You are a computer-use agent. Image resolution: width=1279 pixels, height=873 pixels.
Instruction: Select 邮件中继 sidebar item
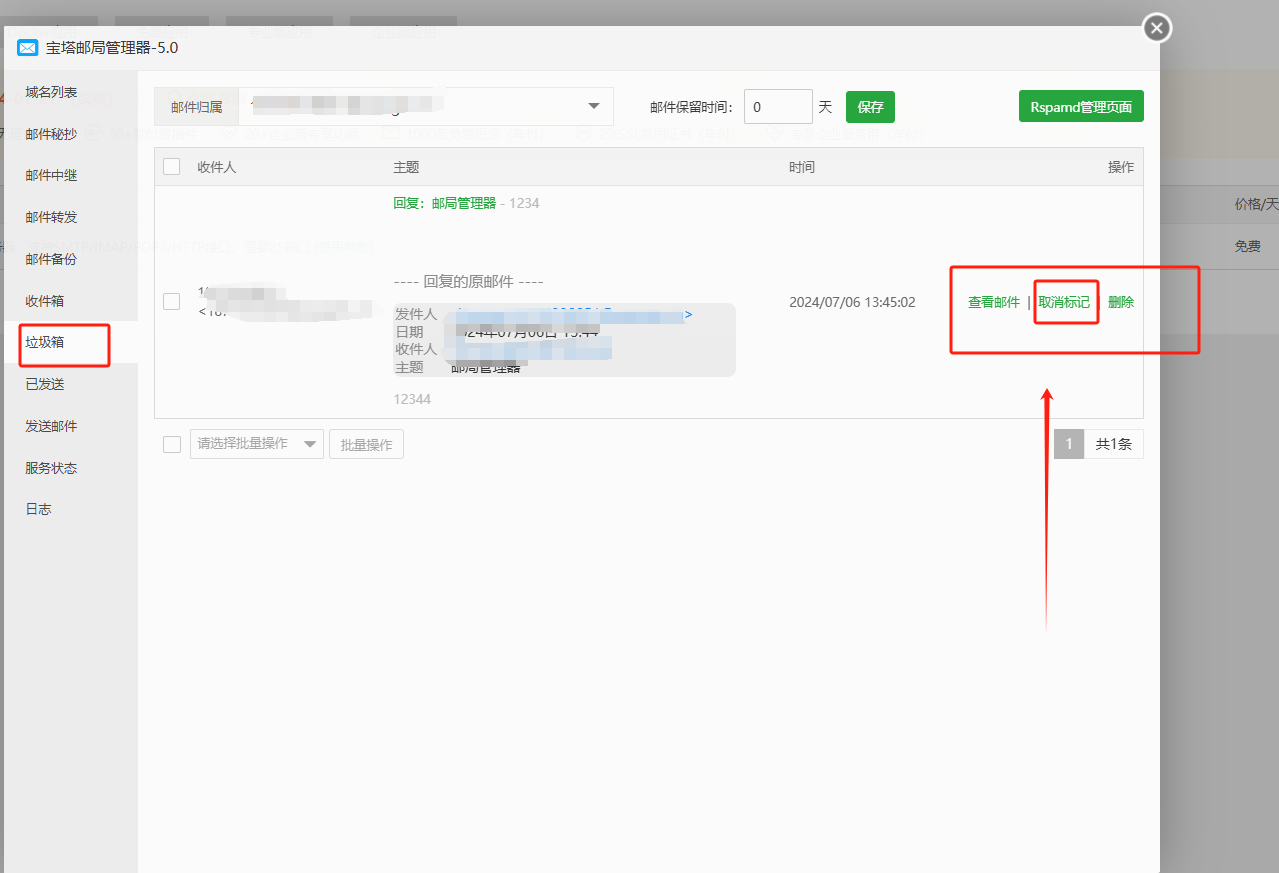tap(51, 176)
